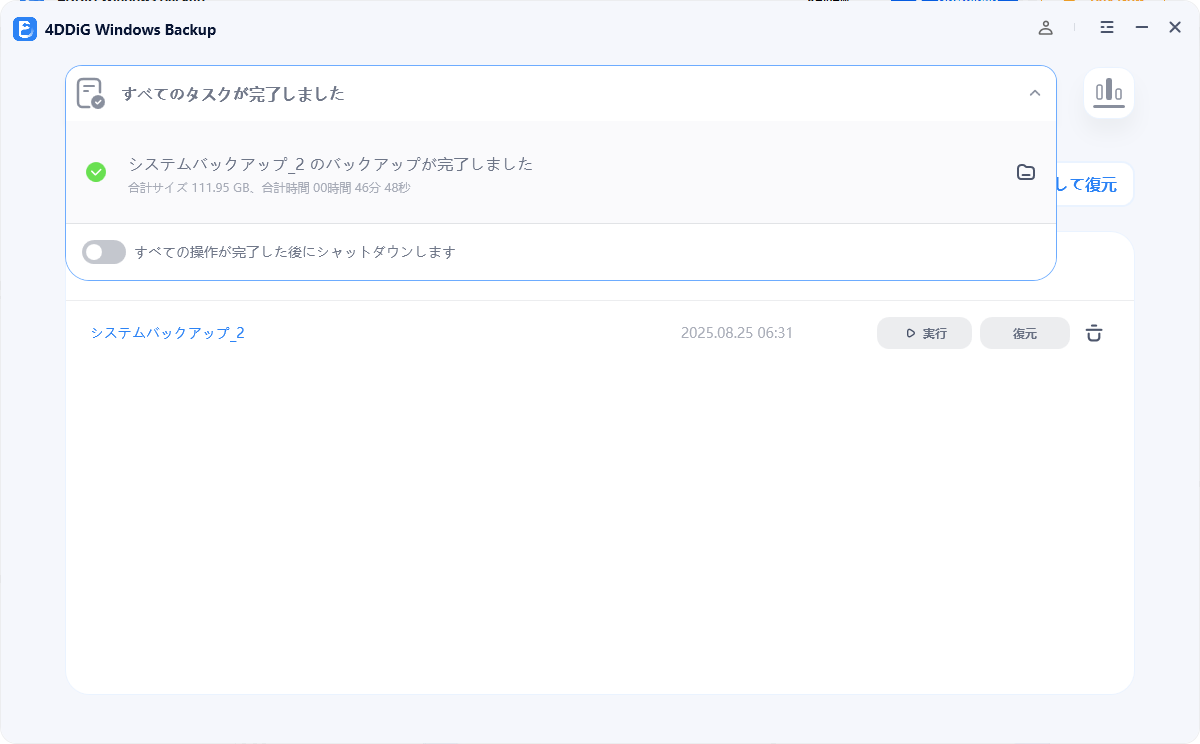Click the task-list clipboard icon in the panel
This screenshot has width=1200, height=744.
[90, 93]
